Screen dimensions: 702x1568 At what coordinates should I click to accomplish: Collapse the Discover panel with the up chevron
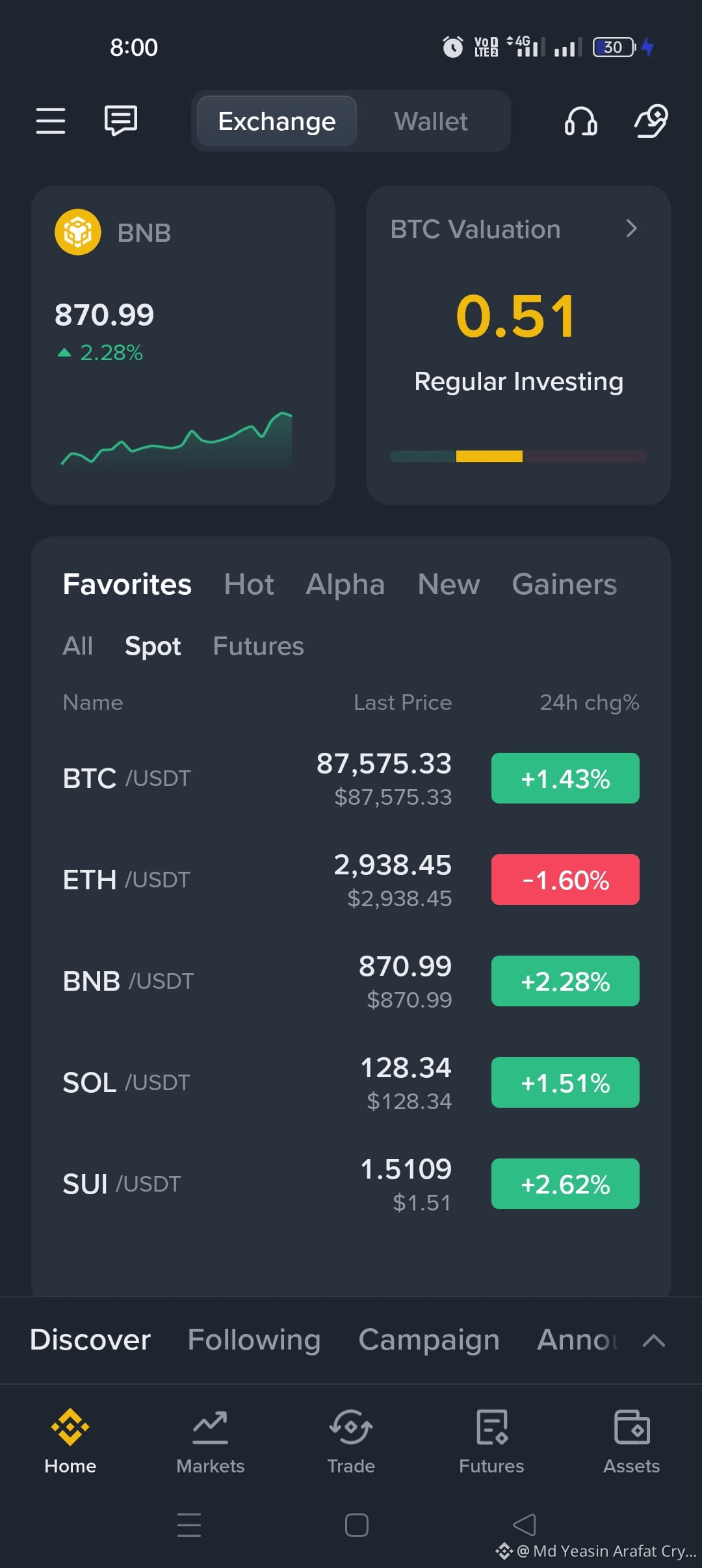click(x=654, y=1340)
